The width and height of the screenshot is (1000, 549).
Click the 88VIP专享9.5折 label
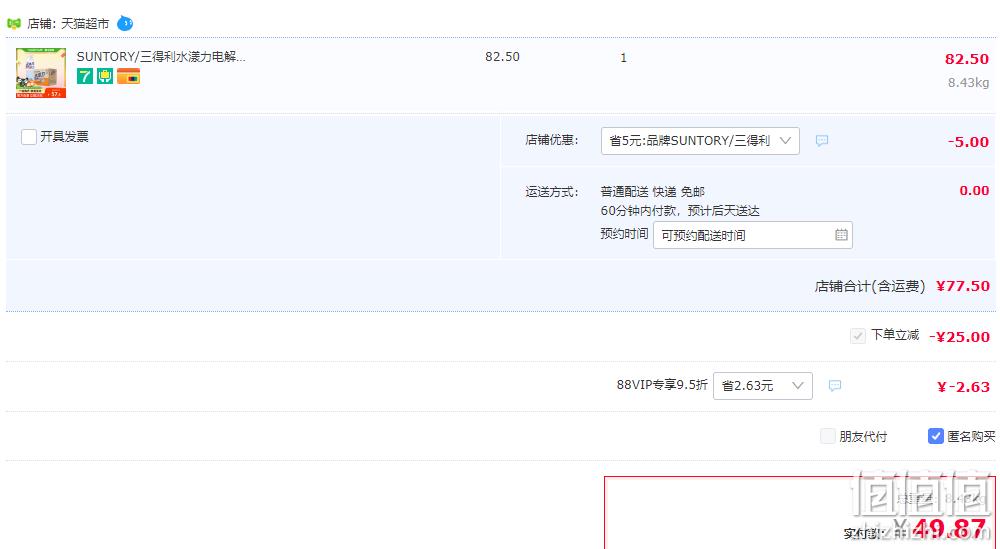[662, 384]
